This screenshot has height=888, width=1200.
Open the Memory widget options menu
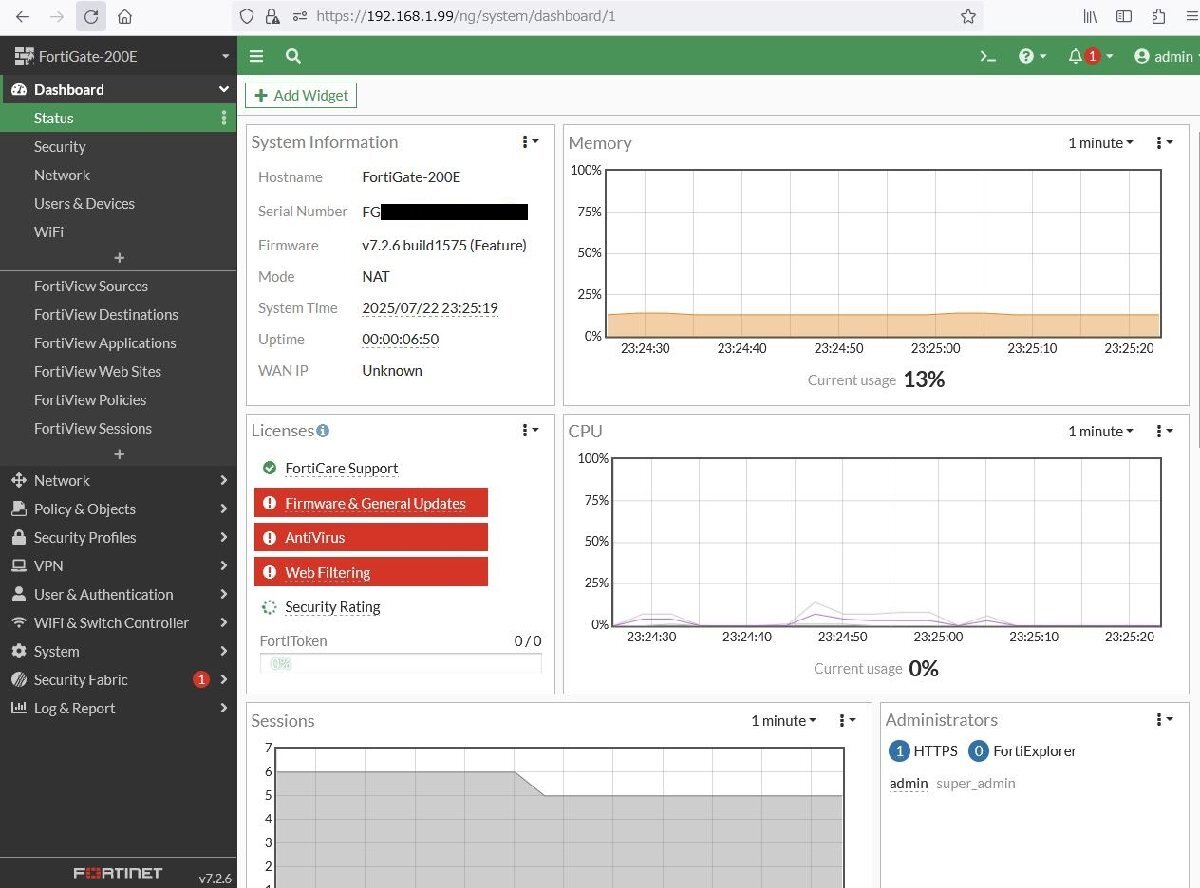(x=1164, y=143)
